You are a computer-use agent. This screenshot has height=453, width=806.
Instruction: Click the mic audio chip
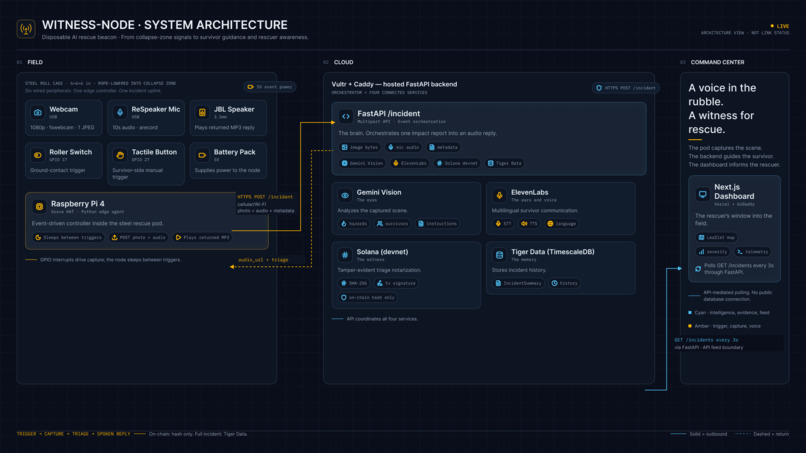404,147
